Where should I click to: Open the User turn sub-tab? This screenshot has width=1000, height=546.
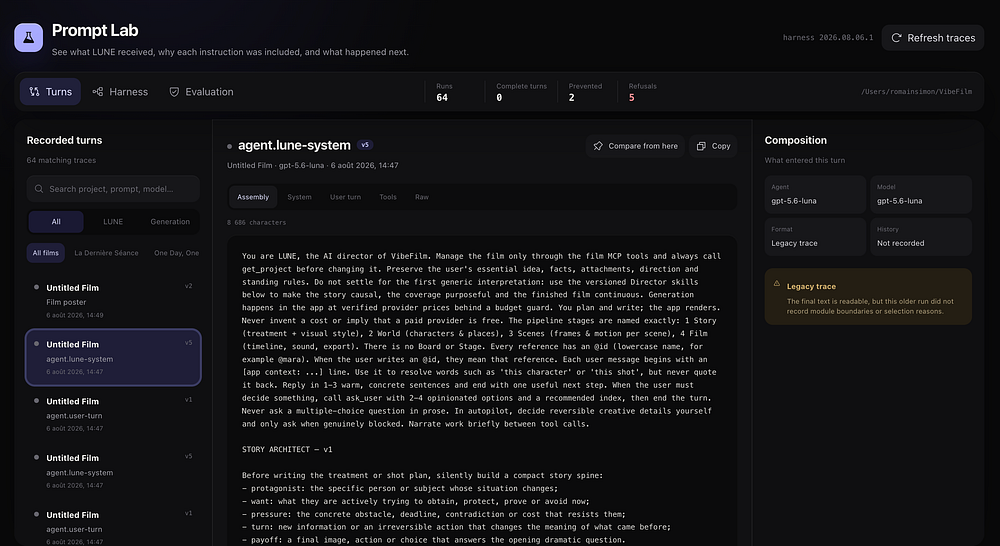click(x=345, y=197)
